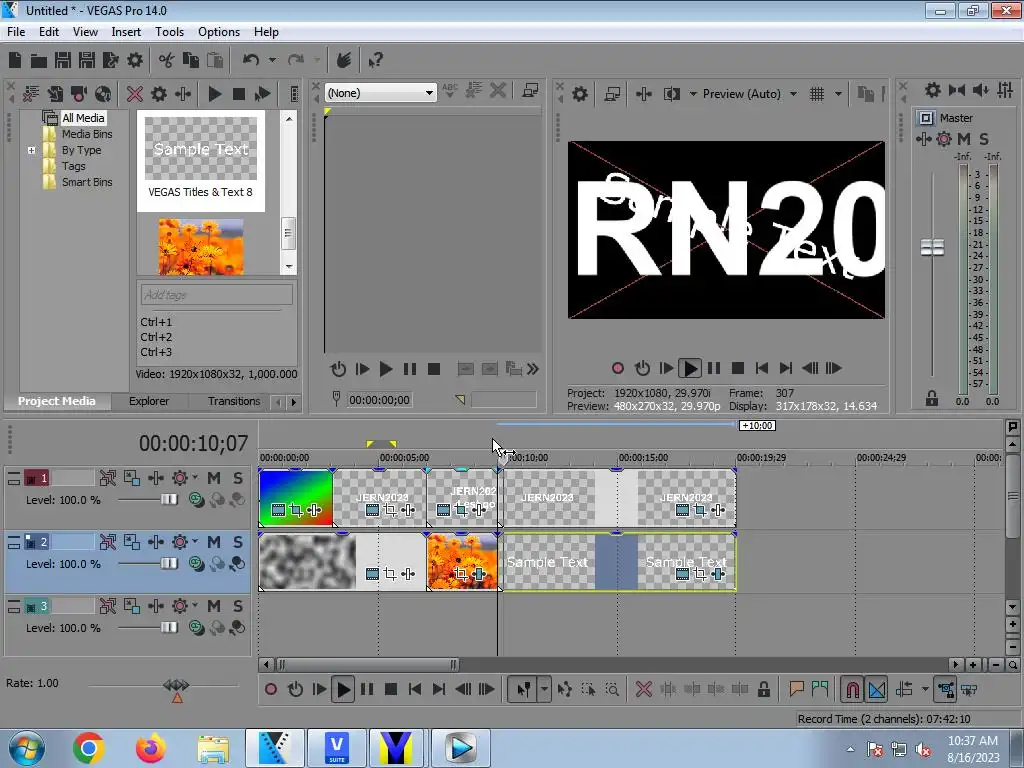Viewport: 1024px width, 768px height.
Task: Click Dim Output speaker icon in Master
Action: click(x=980, y=90)
